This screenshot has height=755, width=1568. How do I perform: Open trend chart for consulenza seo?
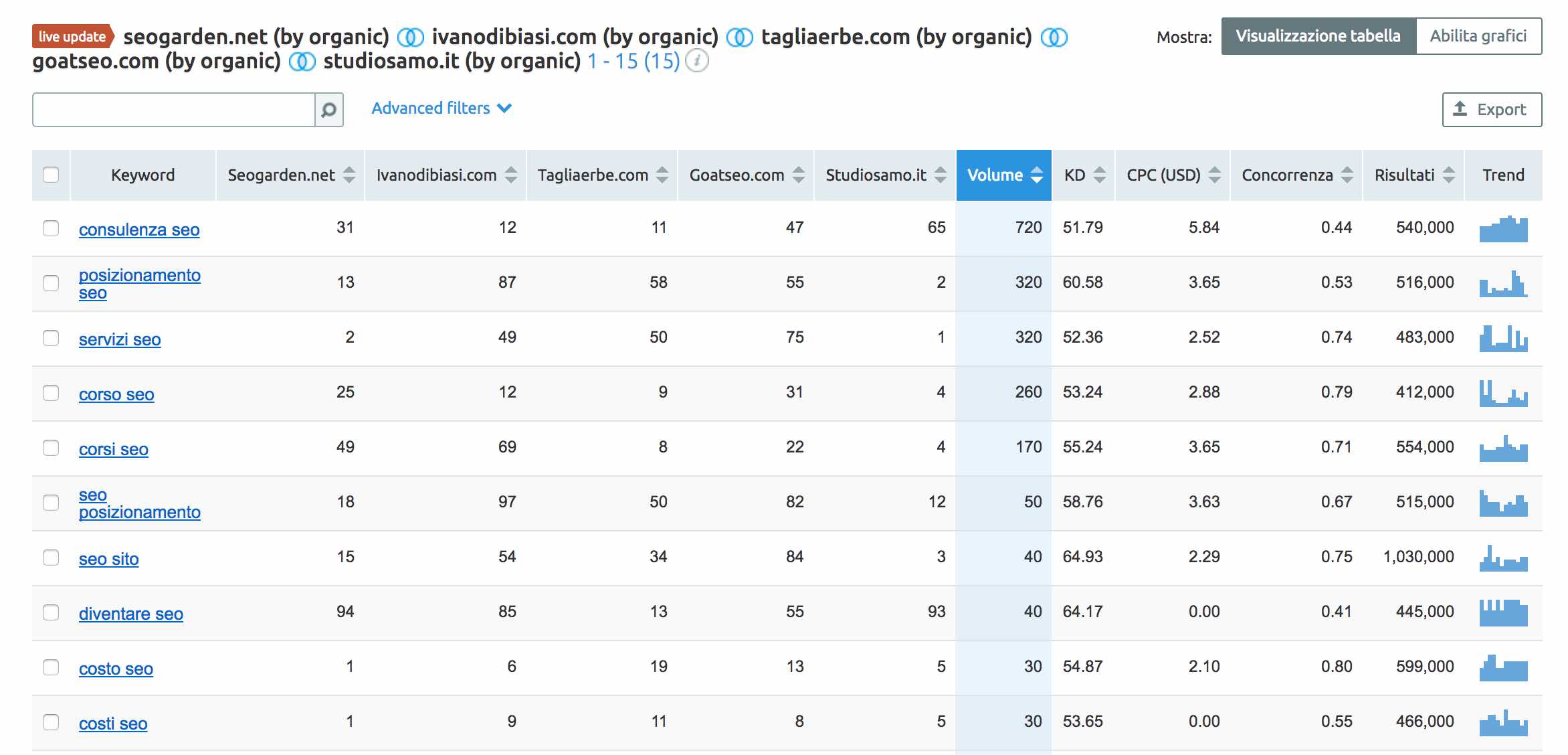(x=1503, y=229)
